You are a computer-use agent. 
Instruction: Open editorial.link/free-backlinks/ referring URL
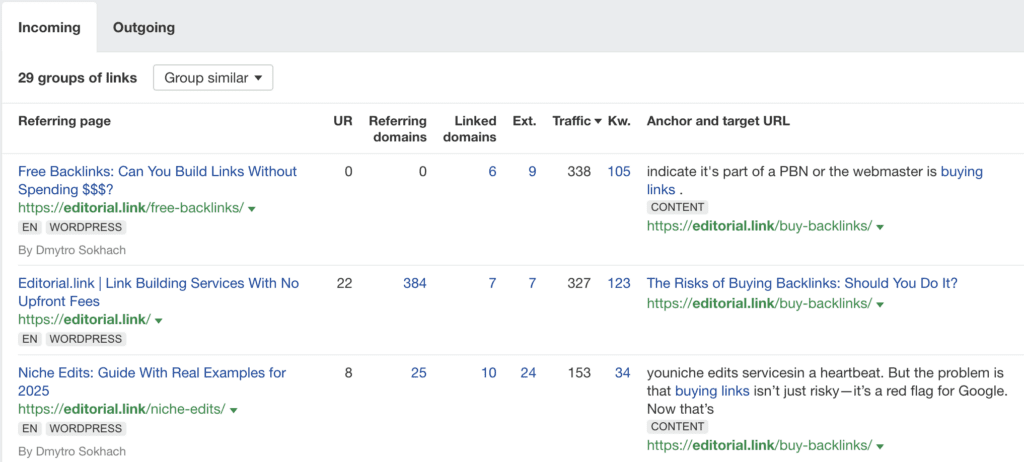[x=131, y=208]
